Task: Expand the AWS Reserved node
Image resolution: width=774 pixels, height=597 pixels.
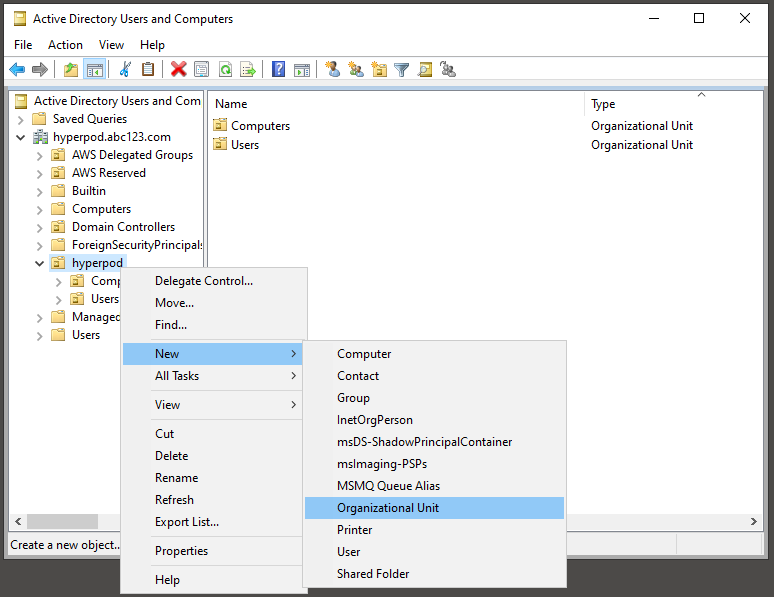Action: (39, 174)
